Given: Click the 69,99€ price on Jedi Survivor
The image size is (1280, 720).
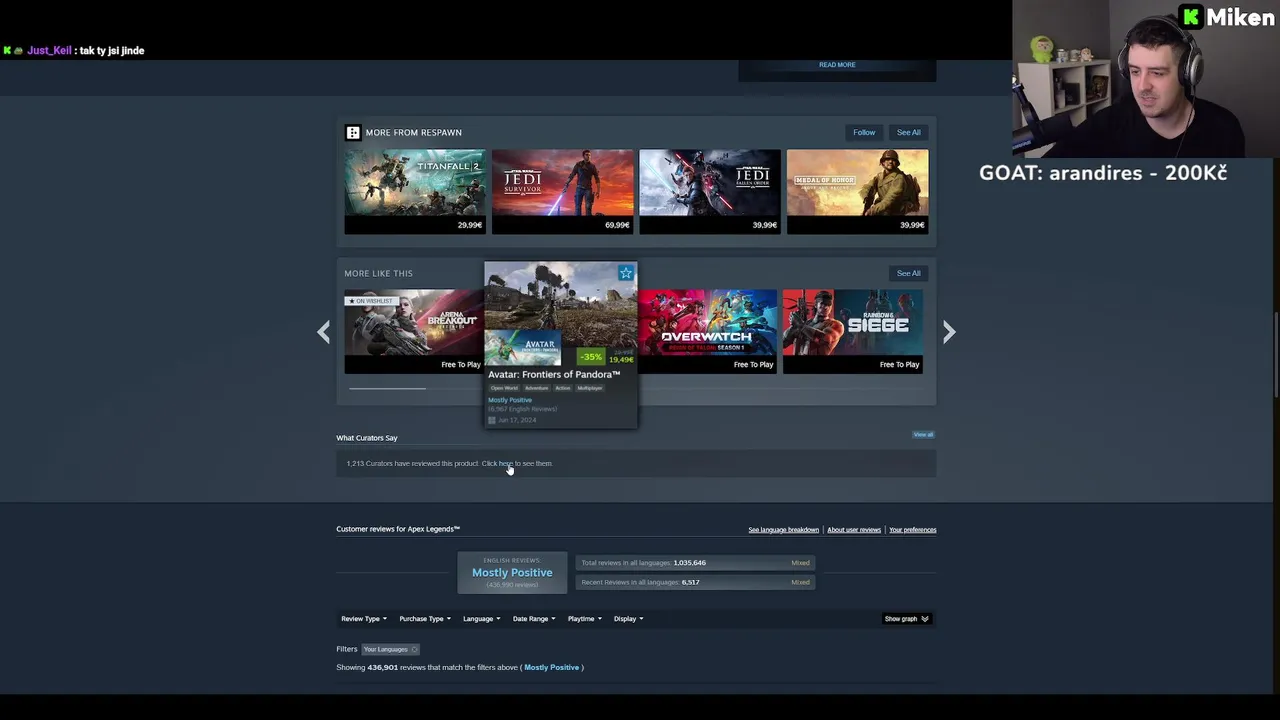Looking at the screenshot, I should point(617,226).
